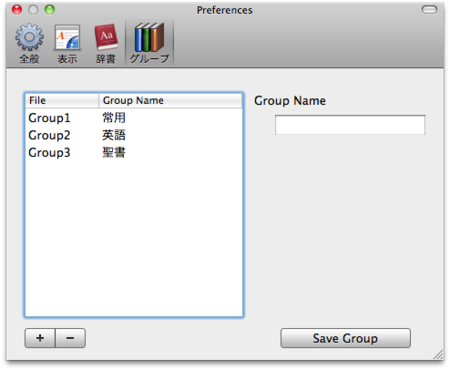Image resolution: width=450 pixels, height=370 pixels.
Task: Close the Preferences window
Action: pos(17,10)
